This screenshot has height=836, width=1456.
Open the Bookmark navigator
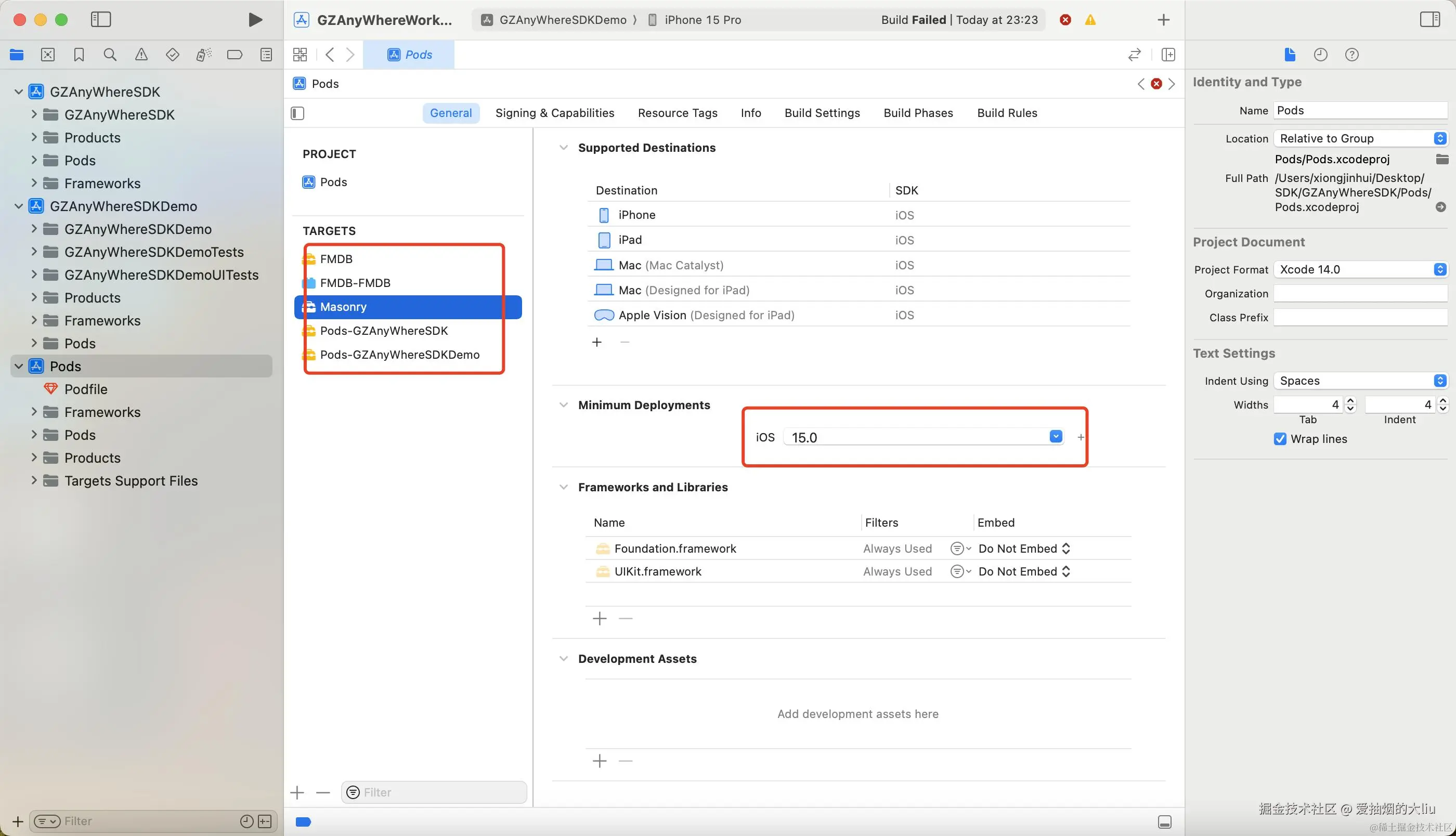[79, 55]
